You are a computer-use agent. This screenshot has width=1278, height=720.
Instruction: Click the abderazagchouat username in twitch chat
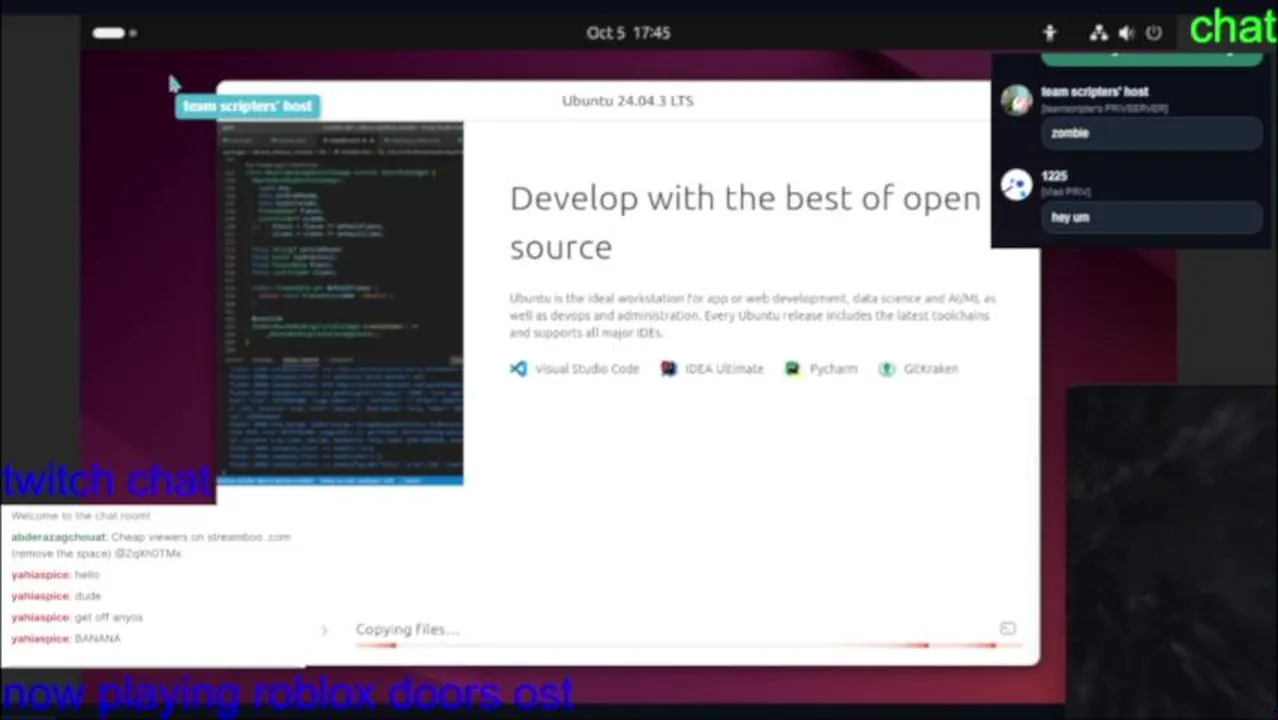58,537
